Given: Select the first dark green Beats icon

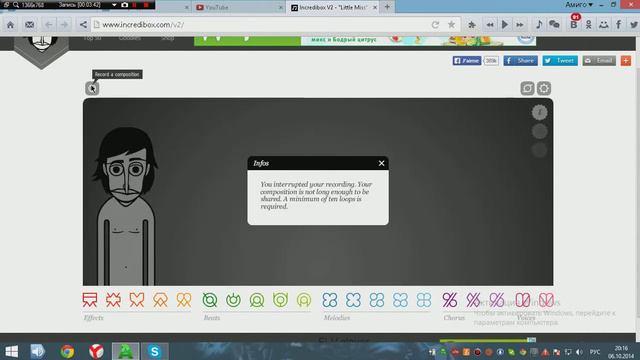Looking at the screenshot, I should (x=210, y=300).
